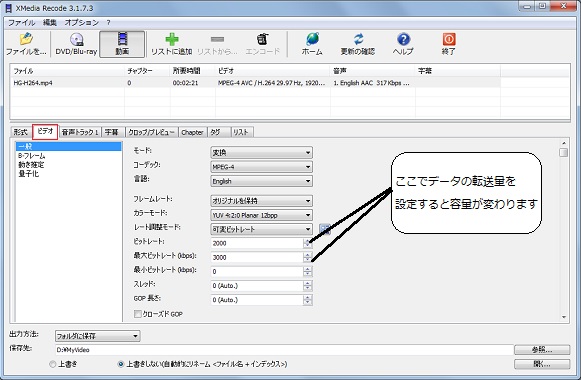Viewport: 581px width, 380px height.
Task: Open the ? menu
Action: coord(108,23)
